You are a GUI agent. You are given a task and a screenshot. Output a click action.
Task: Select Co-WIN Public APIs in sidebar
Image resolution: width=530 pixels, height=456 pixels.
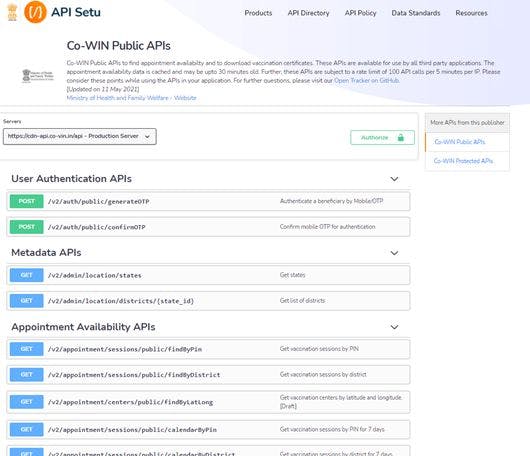click(460, 142)
